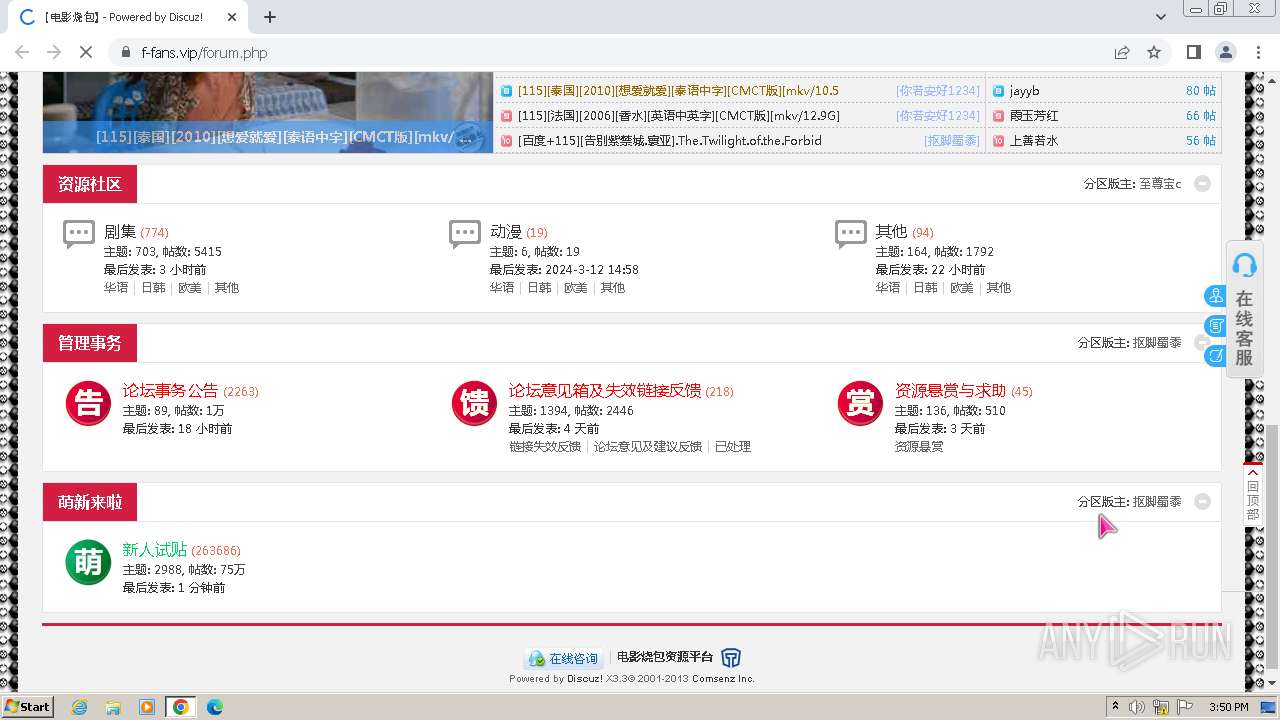Open 抠脚蜀黍 moderator link in 管理事务 header
The image size is (1280, 720).
(x=1157, y=343)
